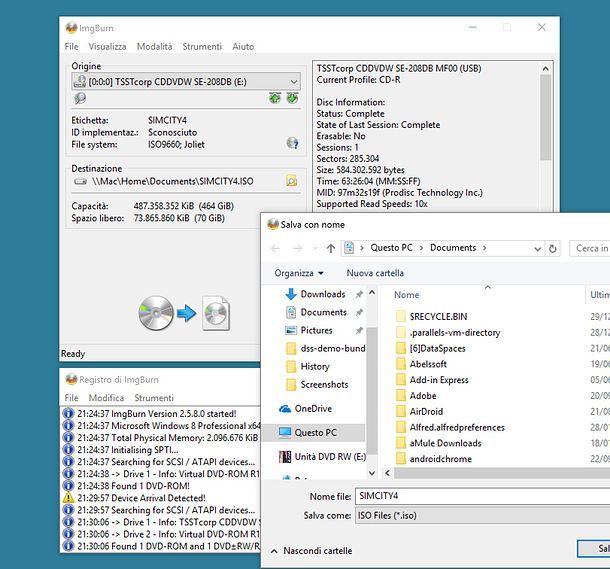
Task: Click the view media information icon
Action: [80, 98]
